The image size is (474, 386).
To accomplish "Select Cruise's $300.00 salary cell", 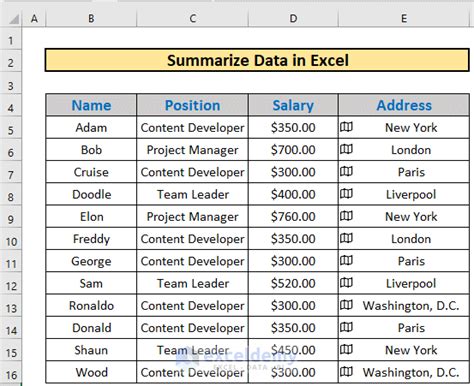I will pyautogui.click(x=293, y=172).
